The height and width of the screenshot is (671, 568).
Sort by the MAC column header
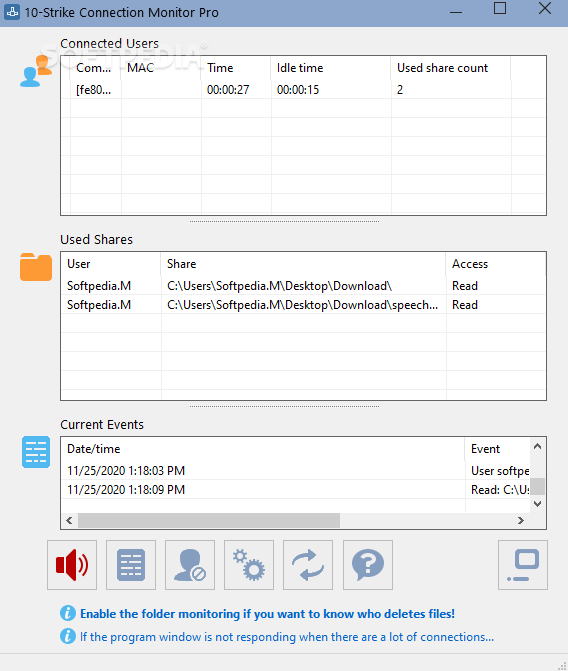coord(161,68)
